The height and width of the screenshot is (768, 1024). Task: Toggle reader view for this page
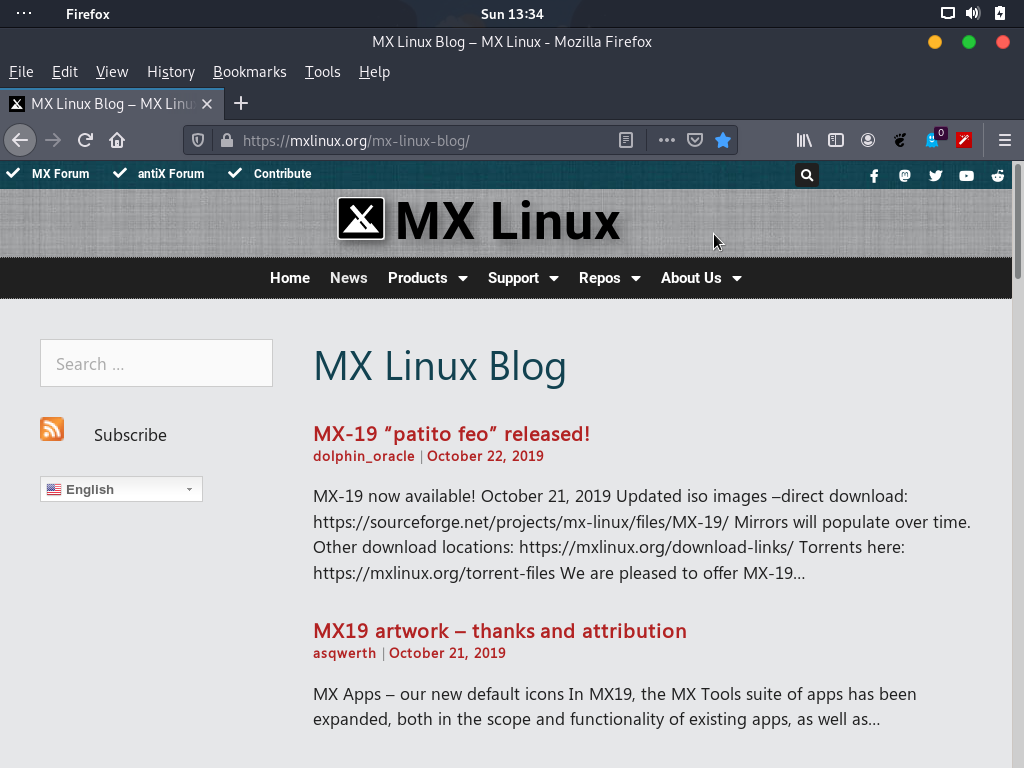pos(626,140)
